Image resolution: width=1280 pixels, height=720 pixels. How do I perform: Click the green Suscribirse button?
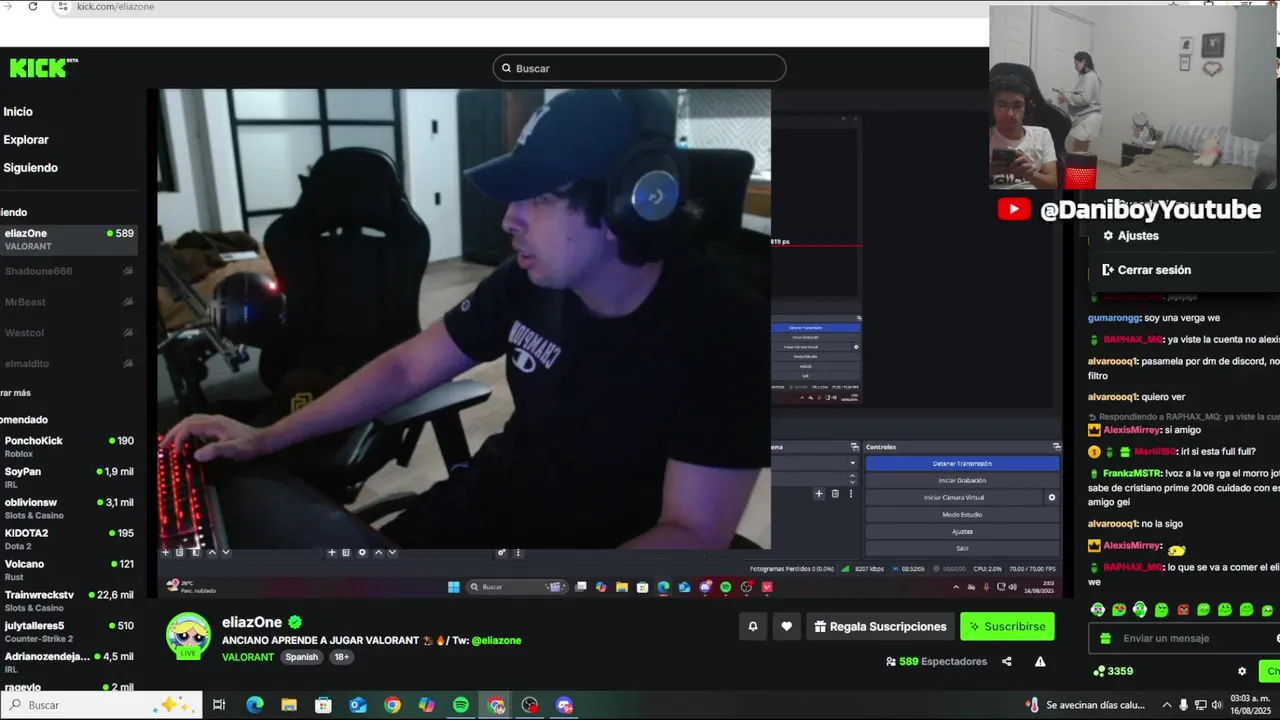(1007, 627)
